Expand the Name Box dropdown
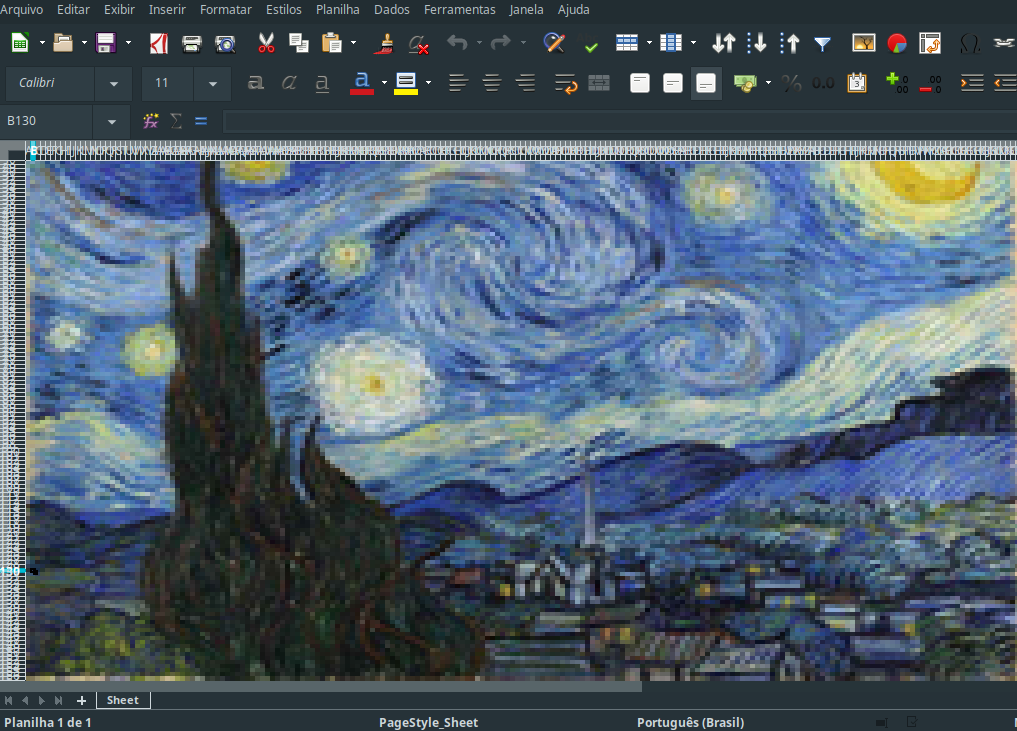1017x731 pixels. pyautogui.click(x=112, y=121)
